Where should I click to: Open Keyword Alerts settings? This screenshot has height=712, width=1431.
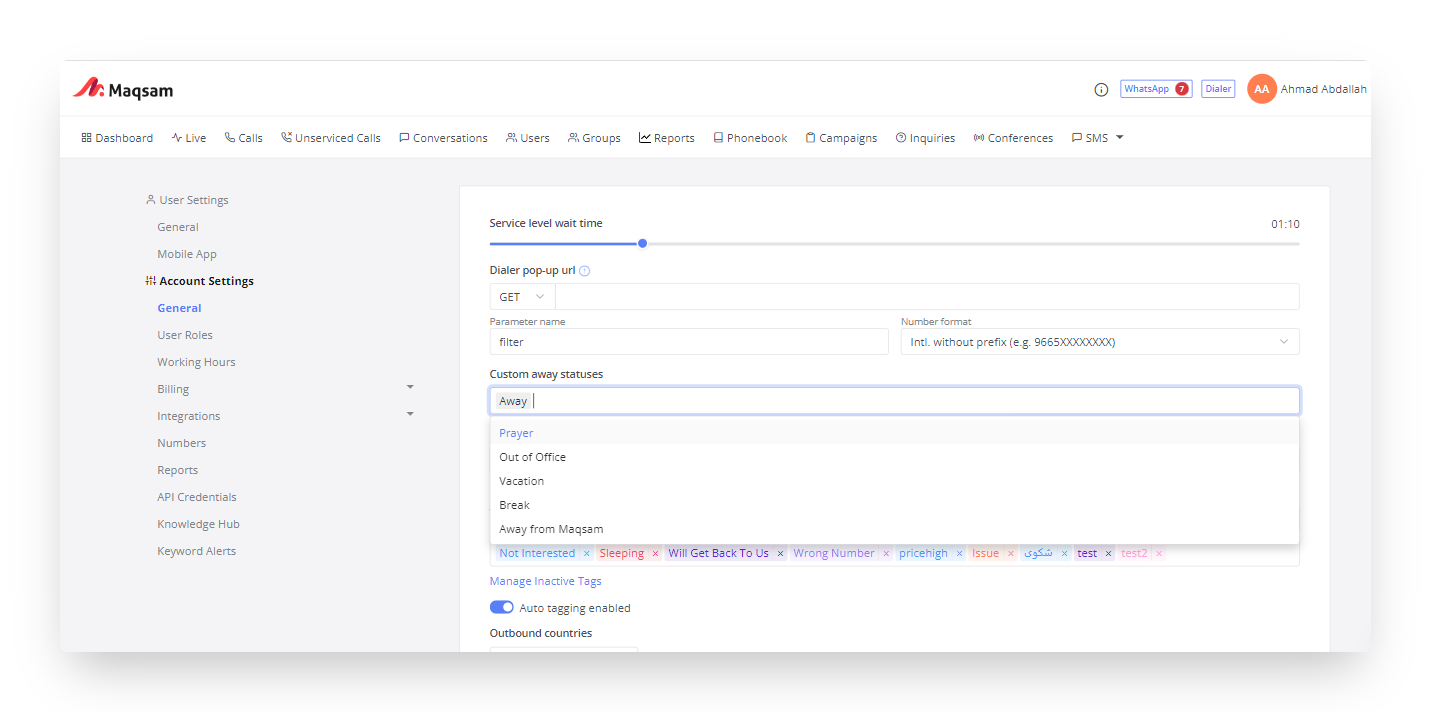pyautogui.click(x=196, y=551)
